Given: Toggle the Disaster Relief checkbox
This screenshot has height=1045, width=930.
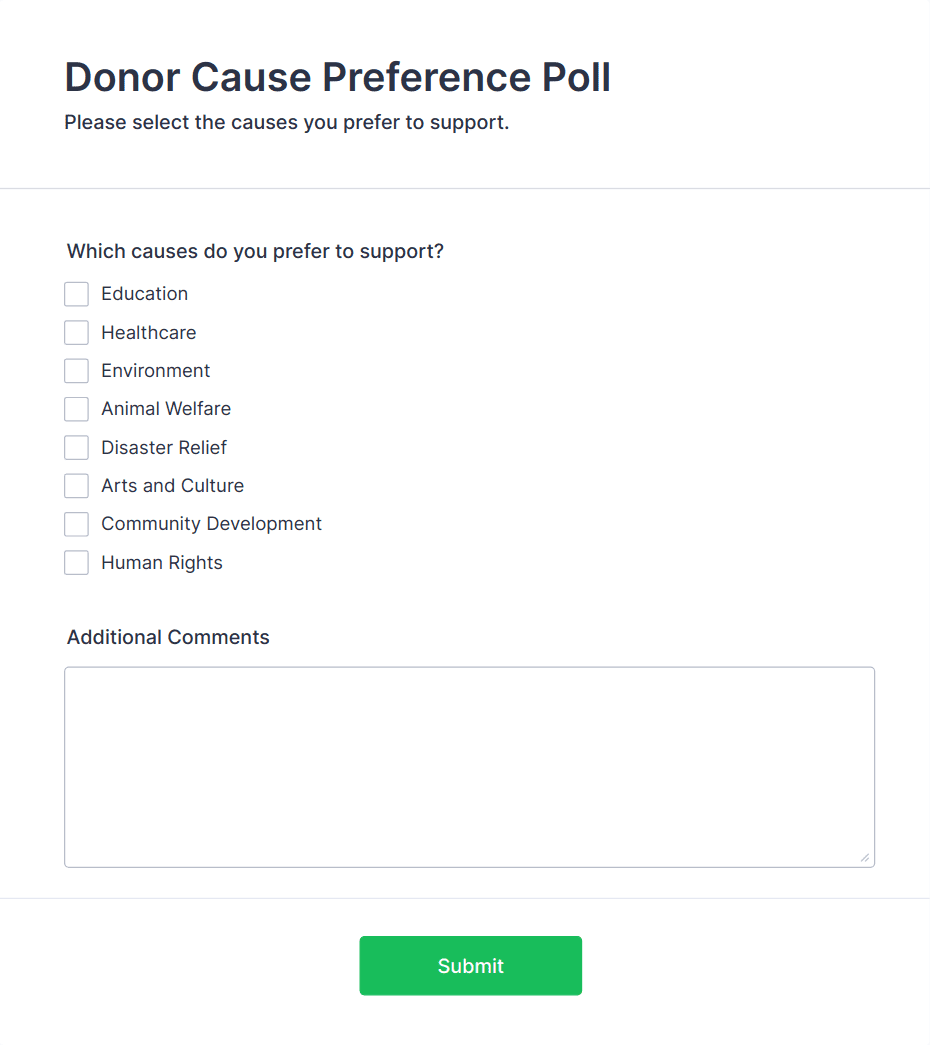Looking at the screenshot, I should click(x=77, y=448).
